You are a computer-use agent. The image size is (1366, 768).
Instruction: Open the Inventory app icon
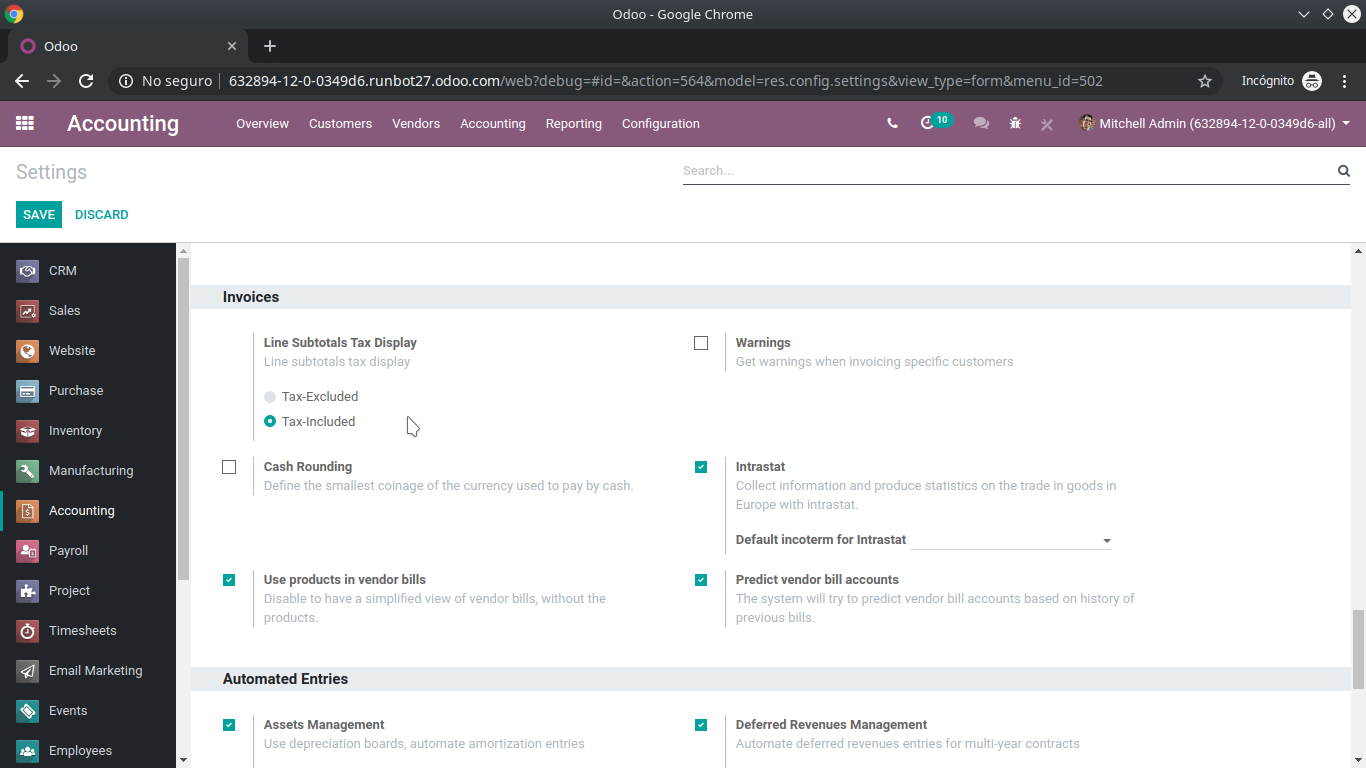point(27,430)
